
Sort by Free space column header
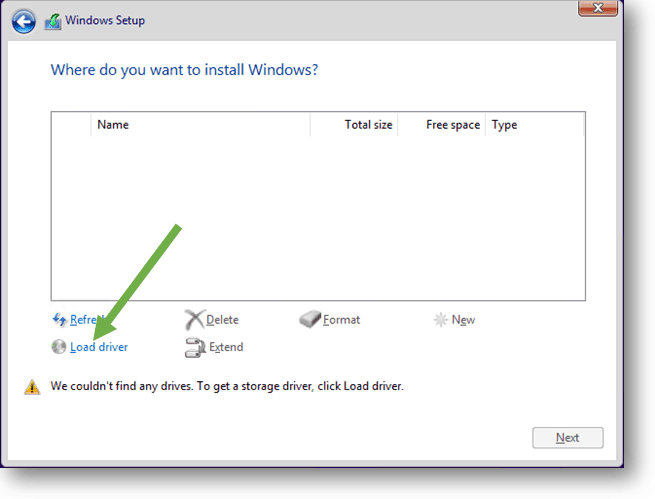(442, 124)
